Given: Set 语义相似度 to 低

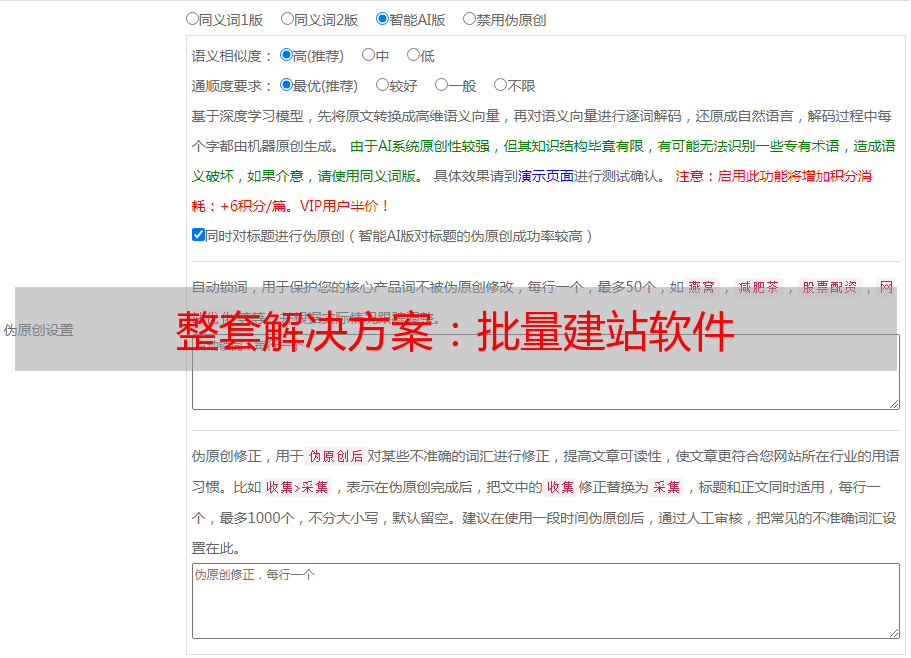Looking at the screenshot, I should pyautogui.click(x=413, y=56).
